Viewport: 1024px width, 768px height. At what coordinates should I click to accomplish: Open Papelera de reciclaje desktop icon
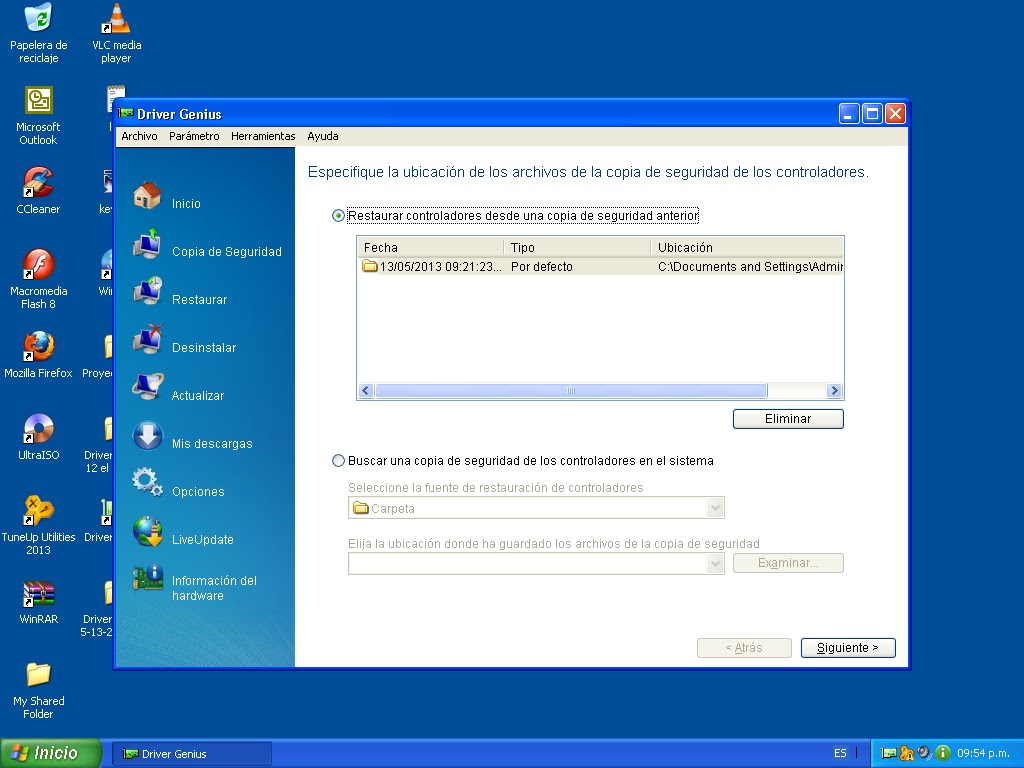click(39, 18)
